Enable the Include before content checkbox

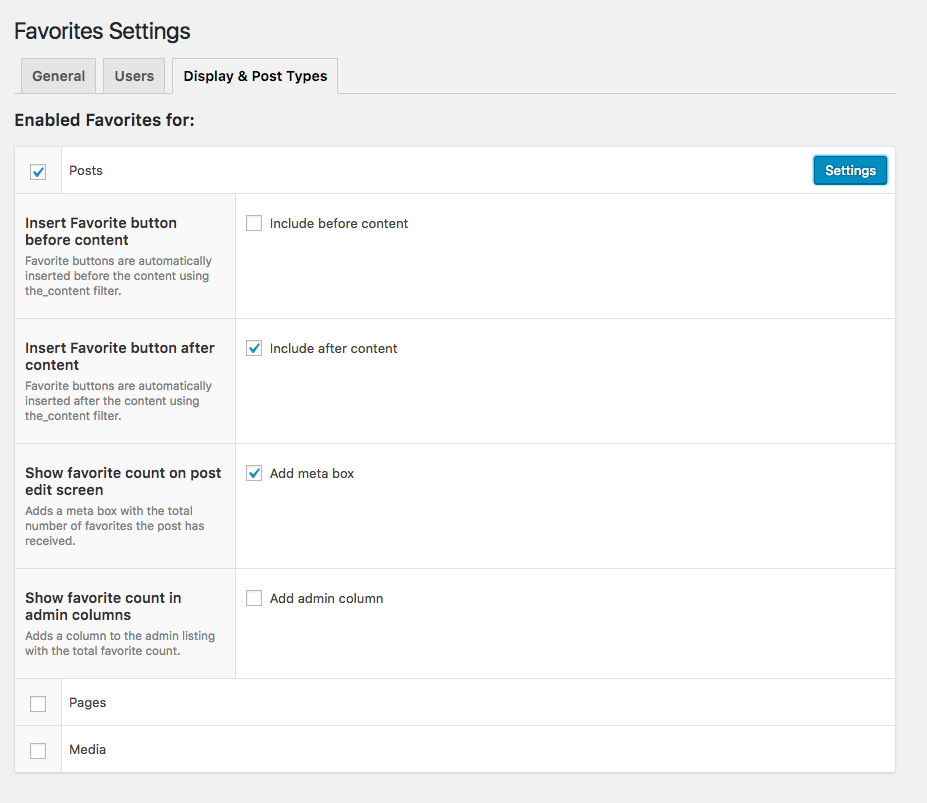click(254, 224)
